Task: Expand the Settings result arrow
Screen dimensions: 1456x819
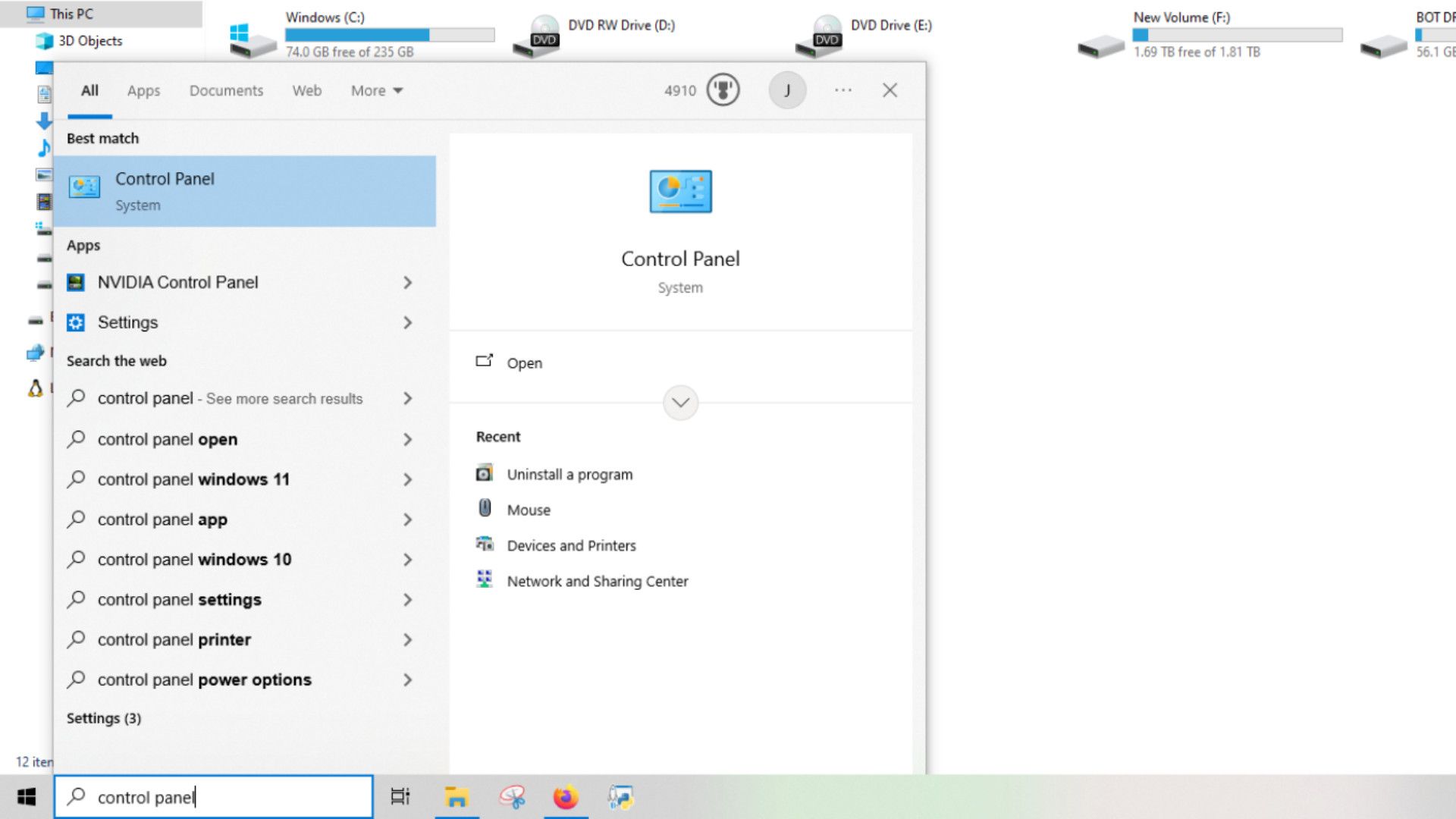Action: tap(408, 323)
